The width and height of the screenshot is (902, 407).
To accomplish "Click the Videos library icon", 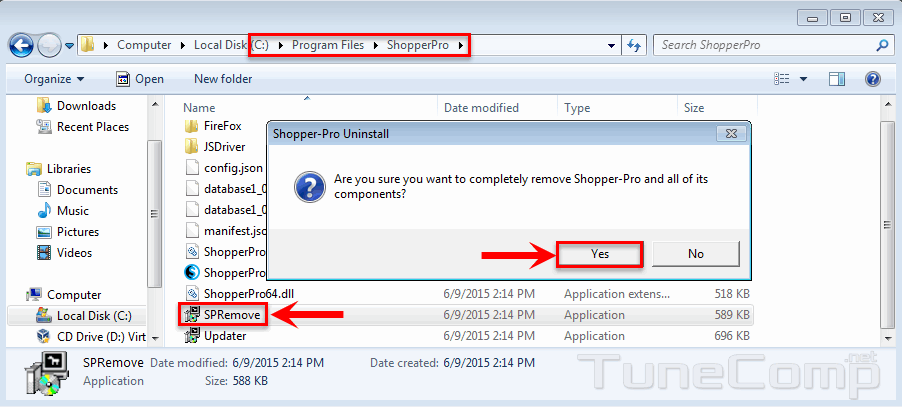I will (x=44, y=252).
